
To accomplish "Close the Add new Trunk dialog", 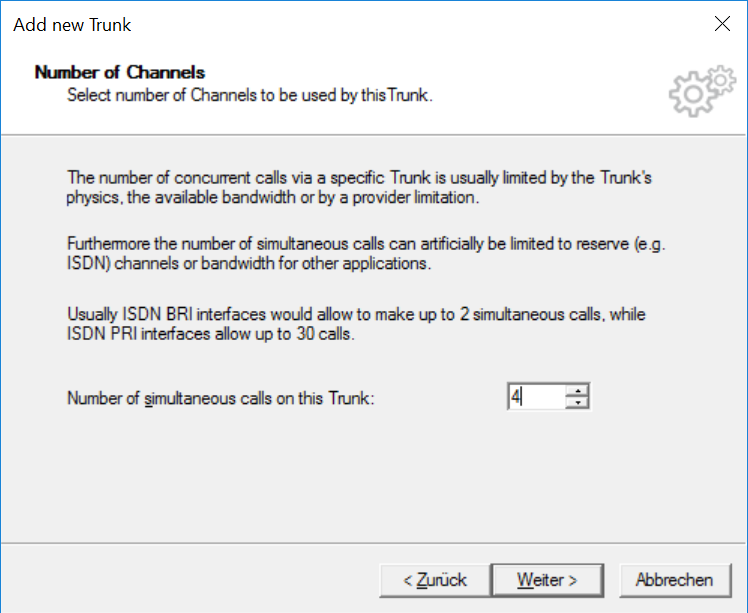I will click(x=722, y=23).
